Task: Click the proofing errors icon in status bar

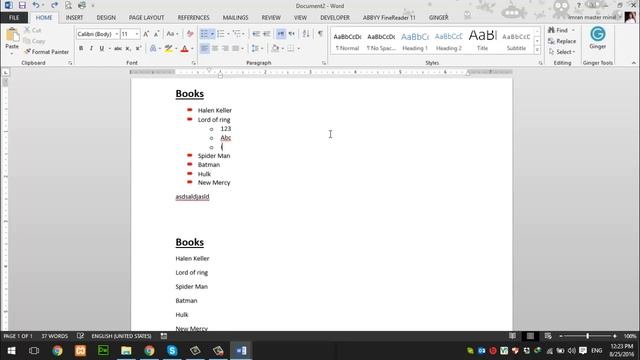Action: tap(80, 336)
